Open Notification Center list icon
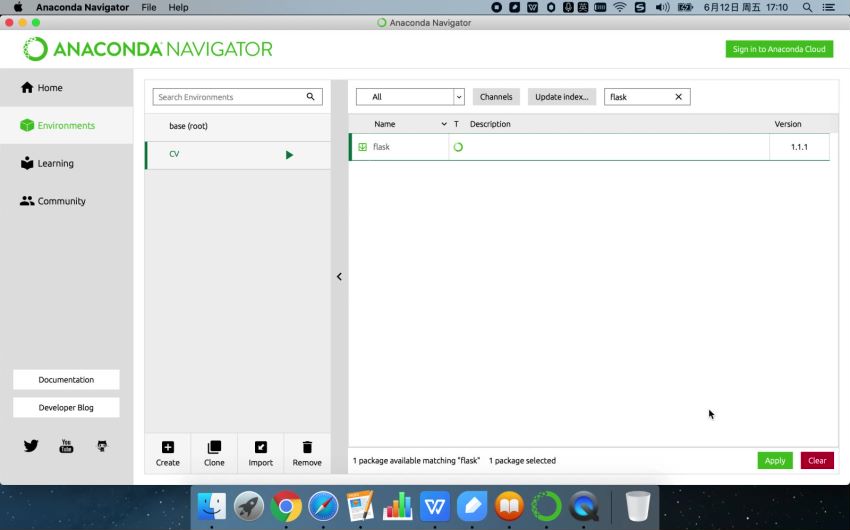The width and height of the screenshot is (850, 530). click(828, 8)
